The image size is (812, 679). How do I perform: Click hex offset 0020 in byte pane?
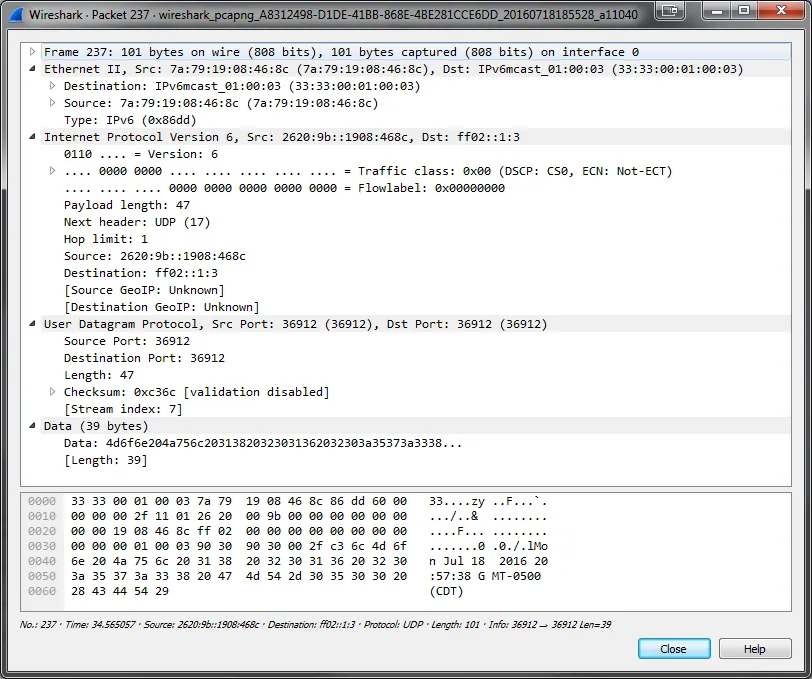pyautogui.click(x=42, y=531)
